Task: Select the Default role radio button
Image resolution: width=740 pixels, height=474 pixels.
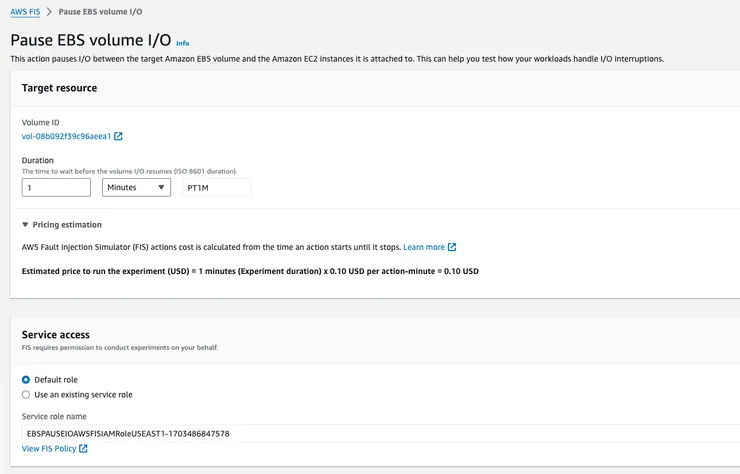Action: (x=26, y=380)
